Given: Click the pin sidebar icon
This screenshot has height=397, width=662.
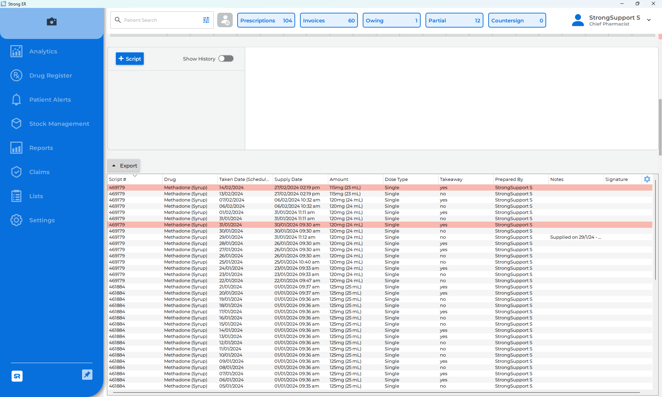Looking at the screenshot, I should click(x=87, y=375).
